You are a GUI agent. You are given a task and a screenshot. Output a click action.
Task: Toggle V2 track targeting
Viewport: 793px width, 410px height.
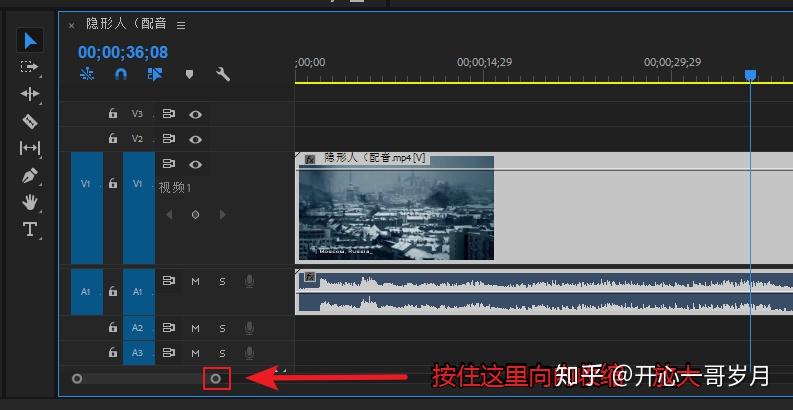138,139
